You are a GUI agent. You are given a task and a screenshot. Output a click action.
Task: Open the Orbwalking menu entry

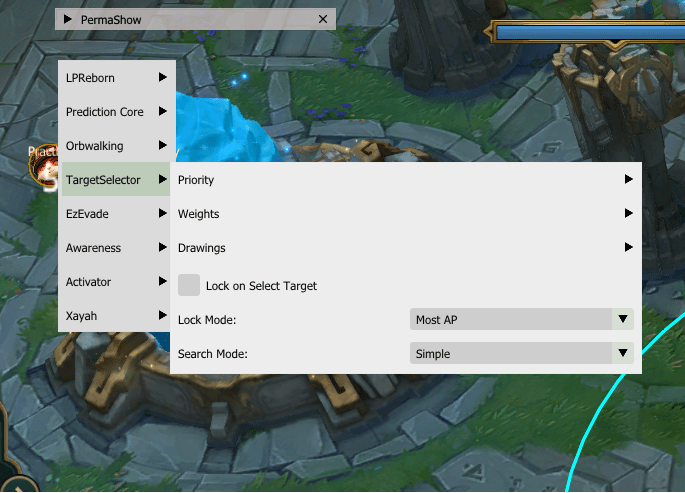click(116, 146)
